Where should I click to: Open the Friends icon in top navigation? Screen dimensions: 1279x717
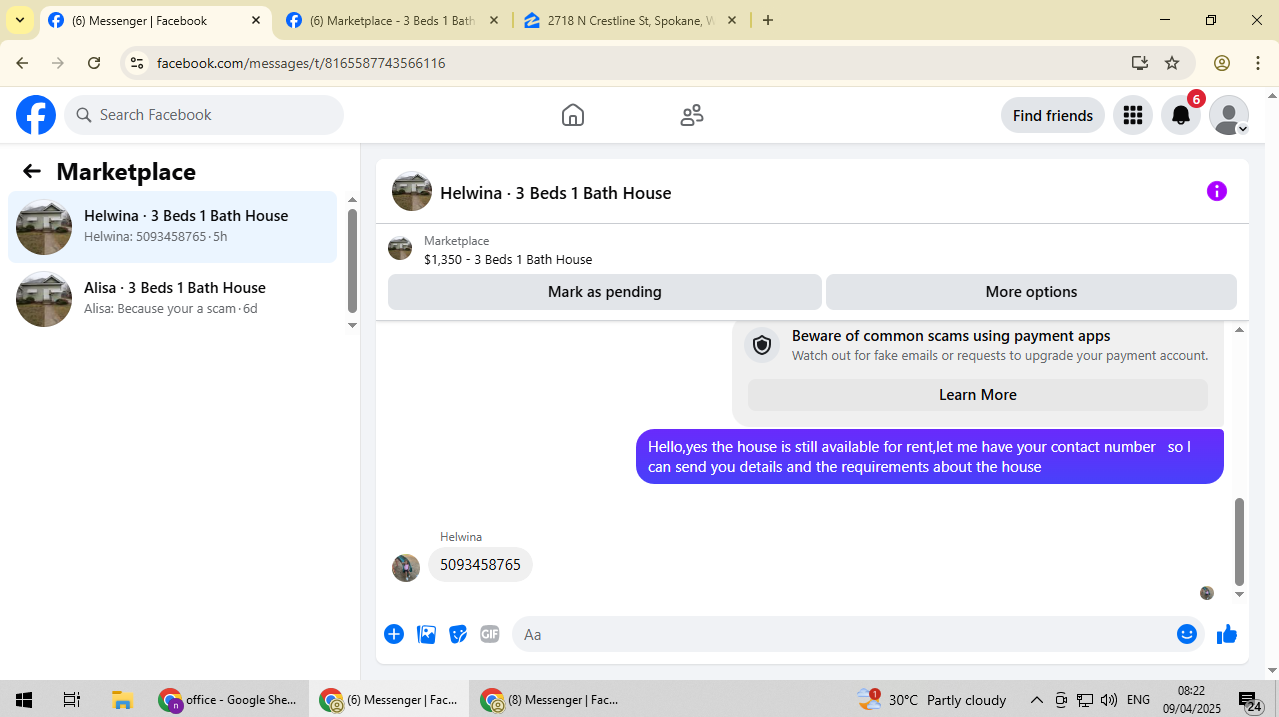(692, 115)
